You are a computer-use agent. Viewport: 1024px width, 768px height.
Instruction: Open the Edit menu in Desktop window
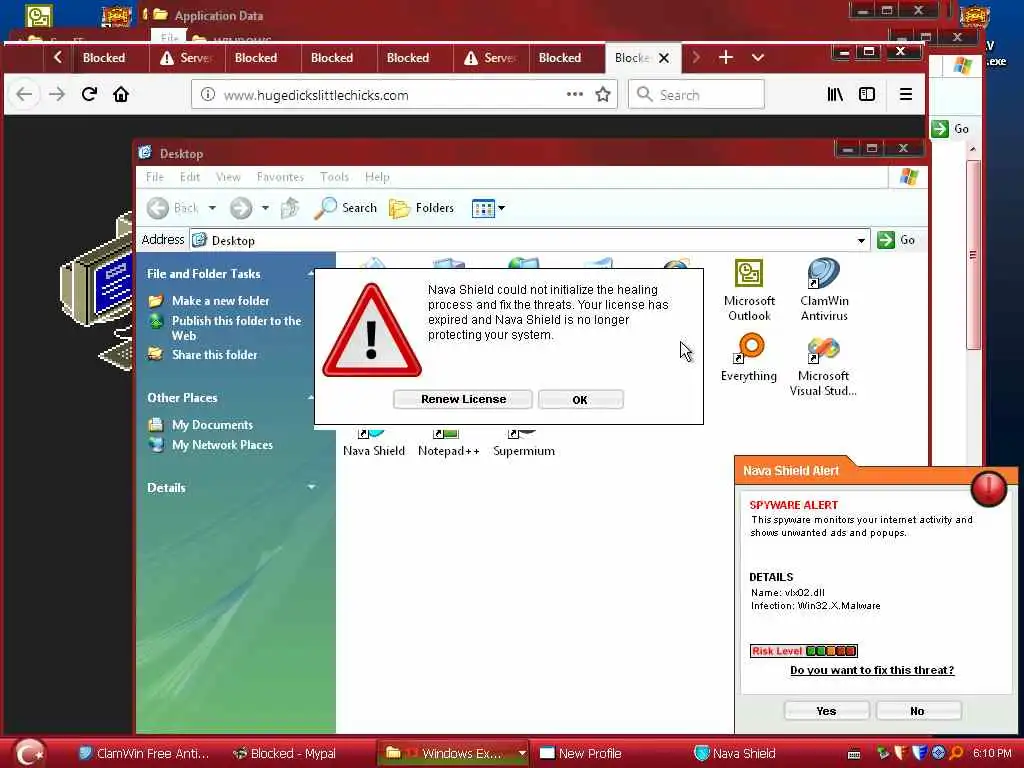(190, 176)
